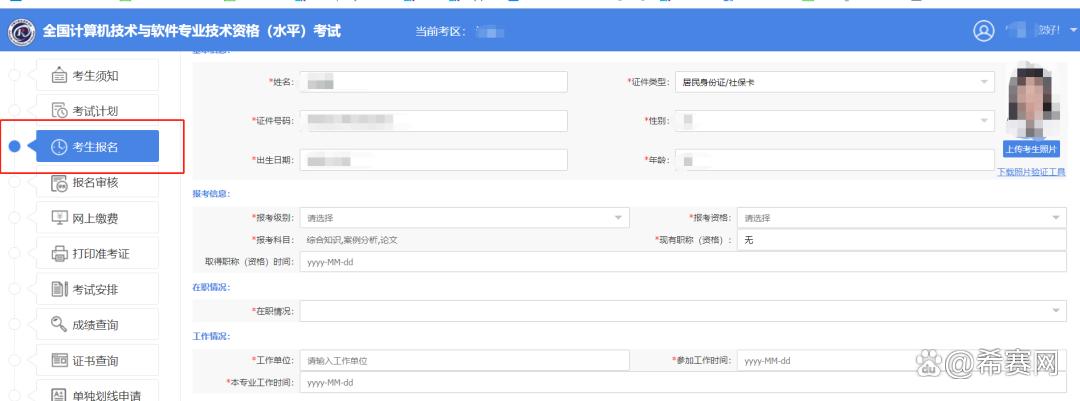Click the 打印准考证 printer icon

[59, 254]
